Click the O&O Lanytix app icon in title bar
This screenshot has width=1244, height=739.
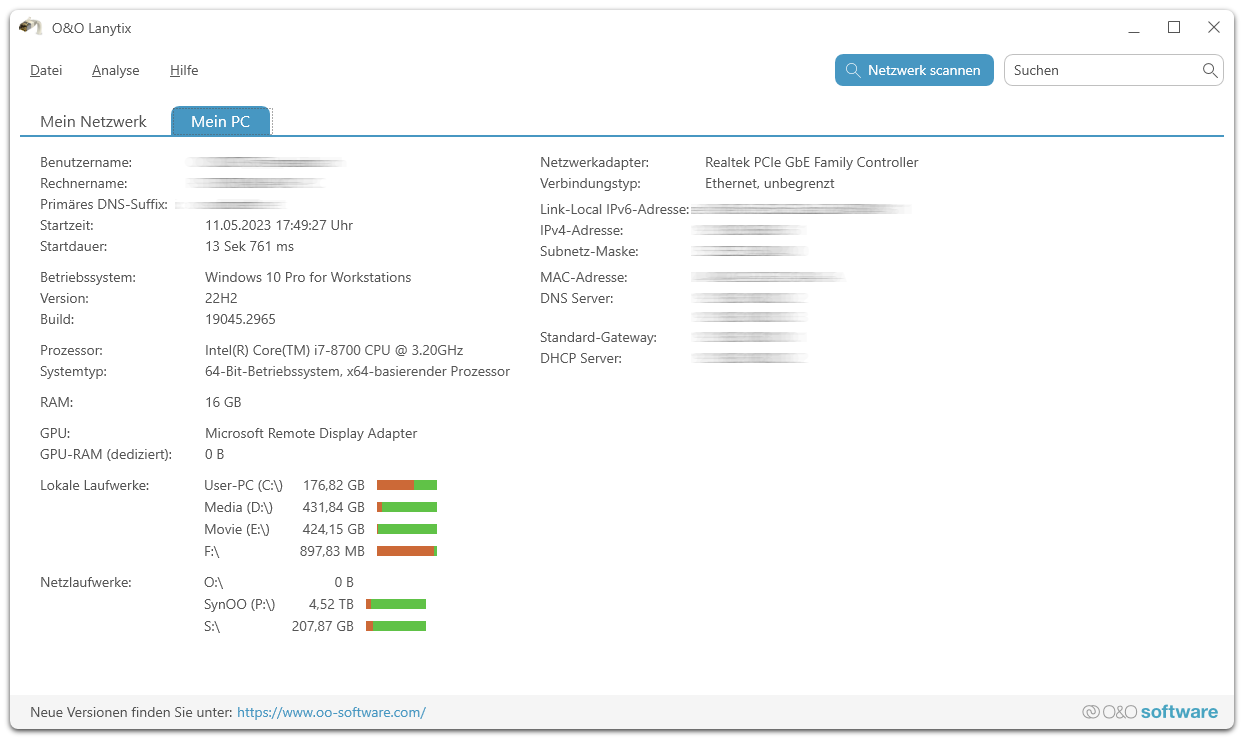click(x=30, y=28)
